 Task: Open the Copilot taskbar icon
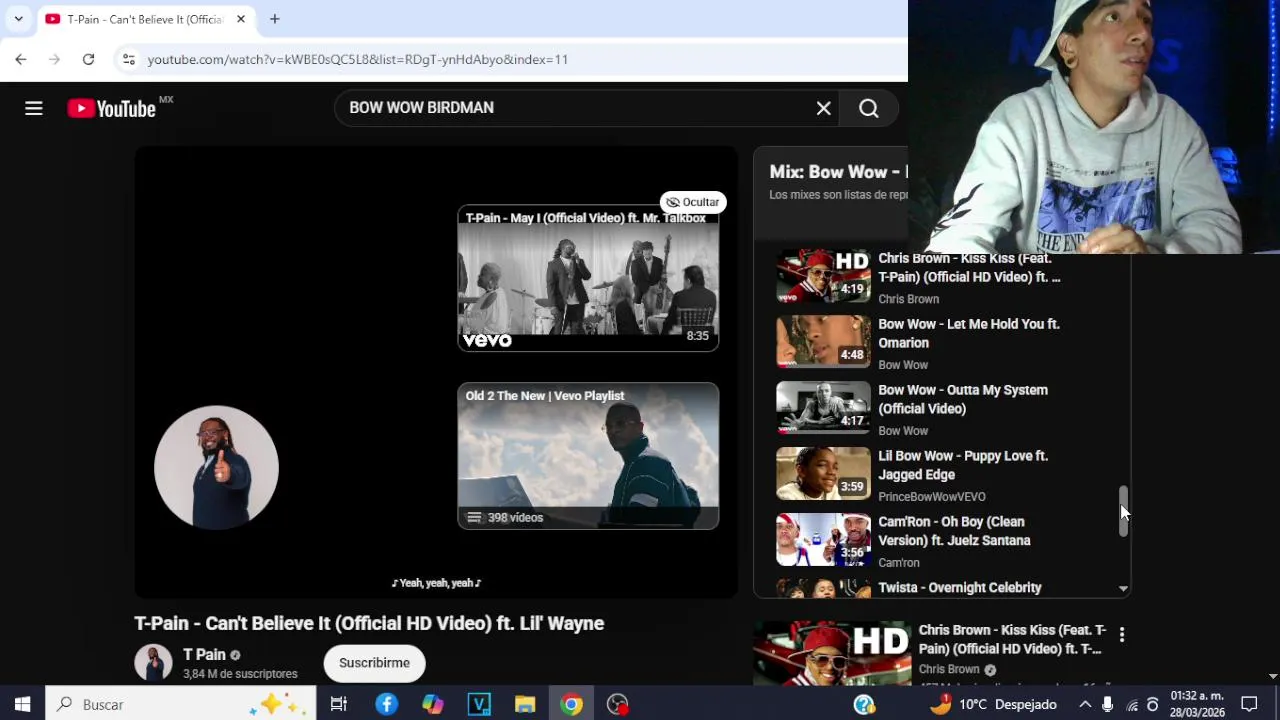(432, 704)
